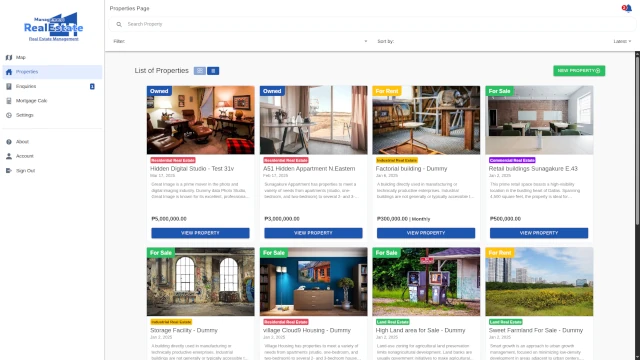
Task: Open Retail buildings Sunagakure property photo
Action: point(539,120)
